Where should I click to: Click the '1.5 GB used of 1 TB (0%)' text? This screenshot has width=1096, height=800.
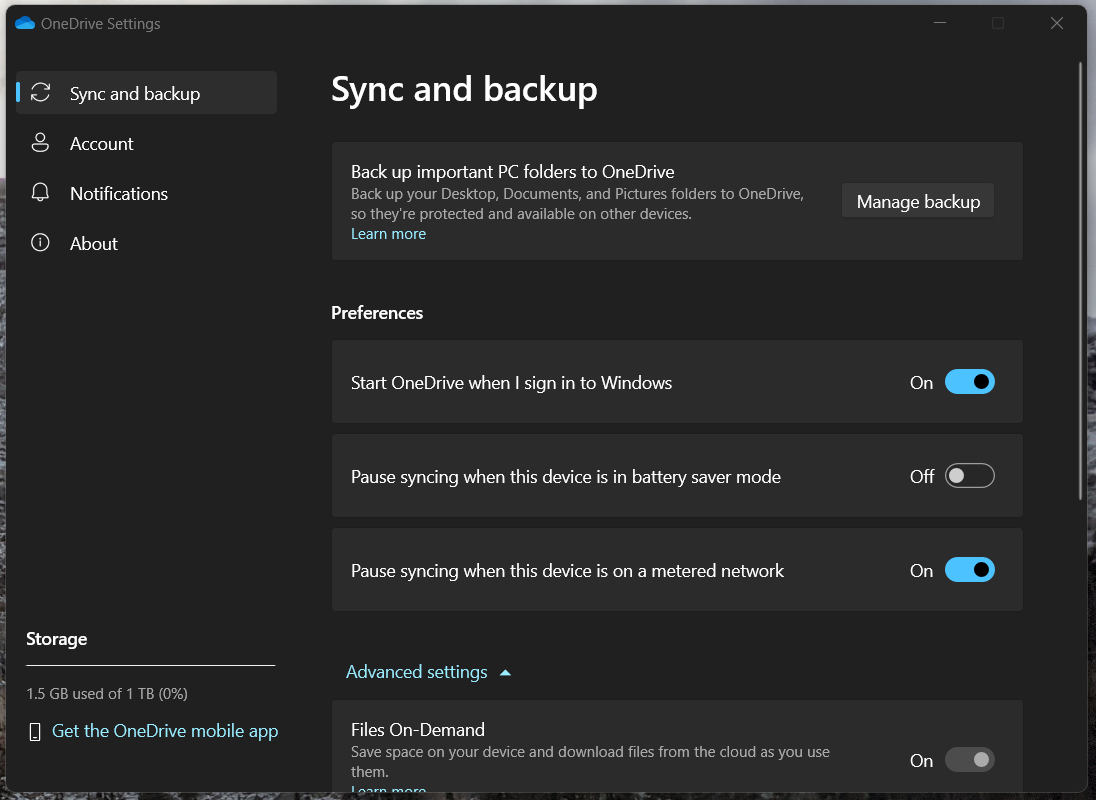[107, 694]
